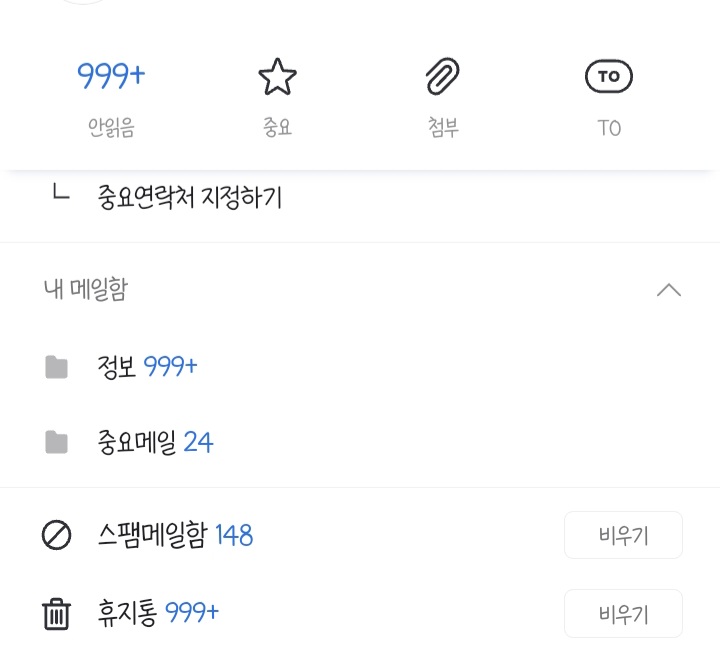Viewport: 720px width, 652px height.
Task: Select the 첨부 filter label
Action: 443,128
